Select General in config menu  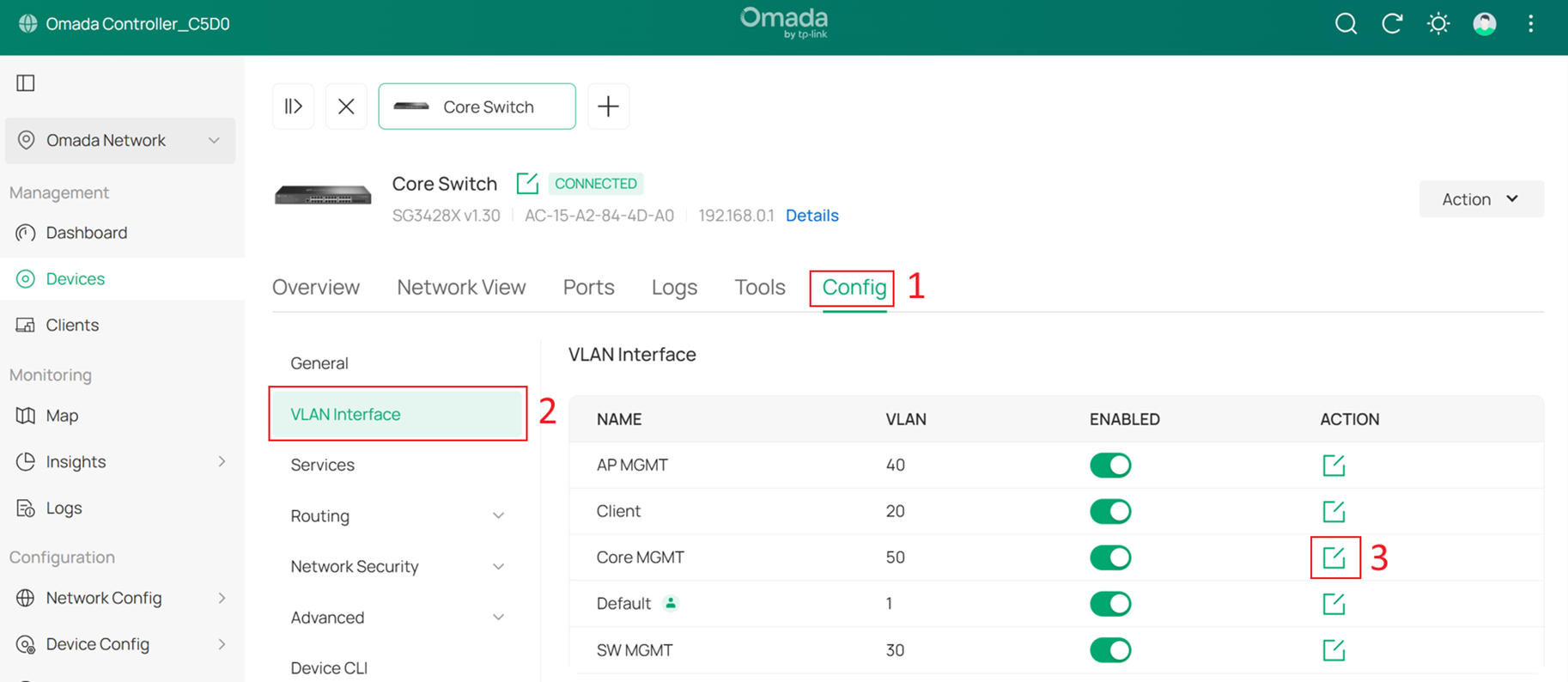tap(319, 363)
